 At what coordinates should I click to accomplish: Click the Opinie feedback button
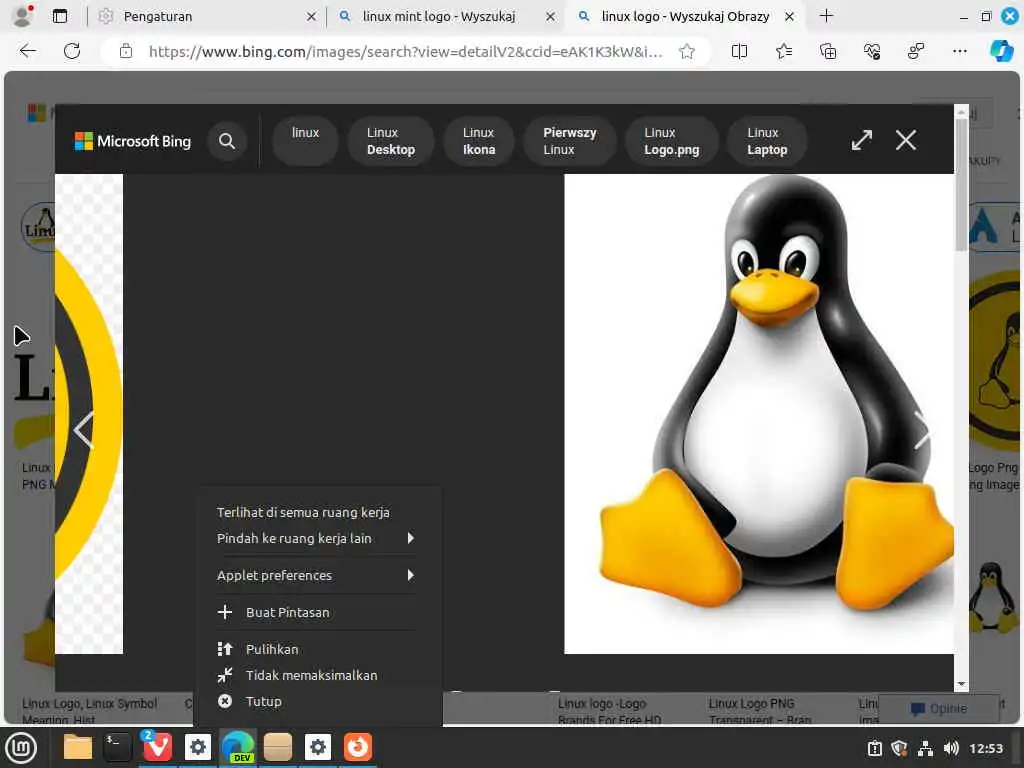tap(938, 709)
